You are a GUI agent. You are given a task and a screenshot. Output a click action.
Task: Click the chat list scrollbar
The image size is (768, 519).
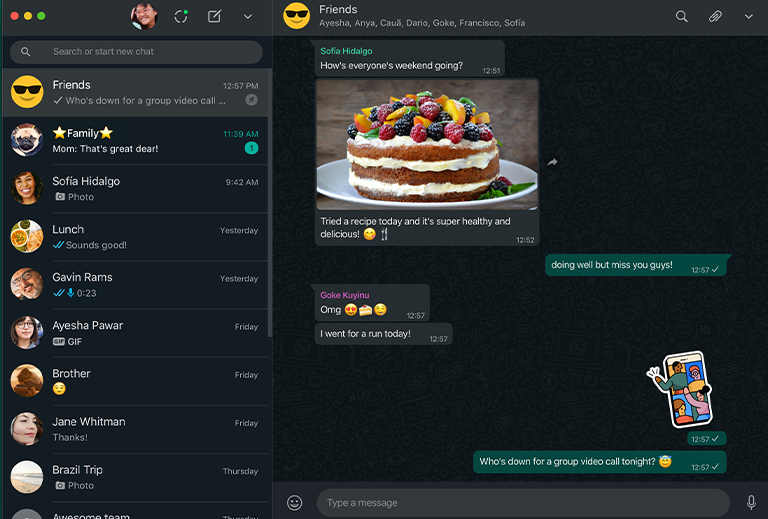point(270,203)
